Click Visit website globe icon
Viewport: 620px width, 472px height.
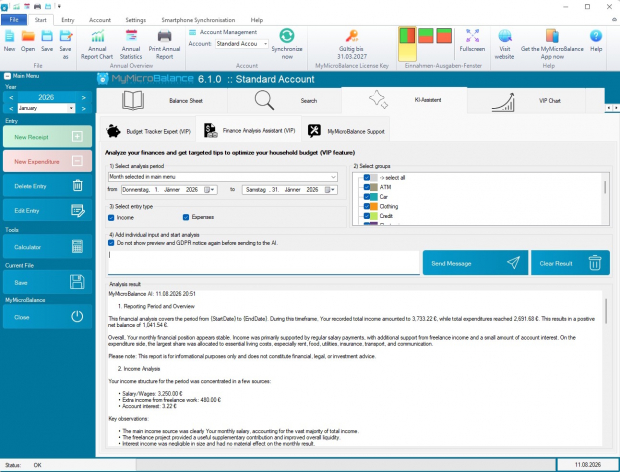pyautogui.click(x=505, y=36)
